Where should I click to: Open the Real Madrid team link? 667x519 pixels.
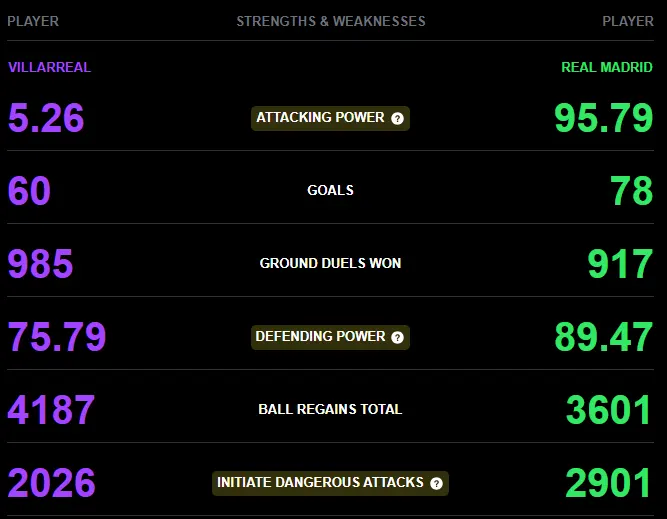[607, 67]
